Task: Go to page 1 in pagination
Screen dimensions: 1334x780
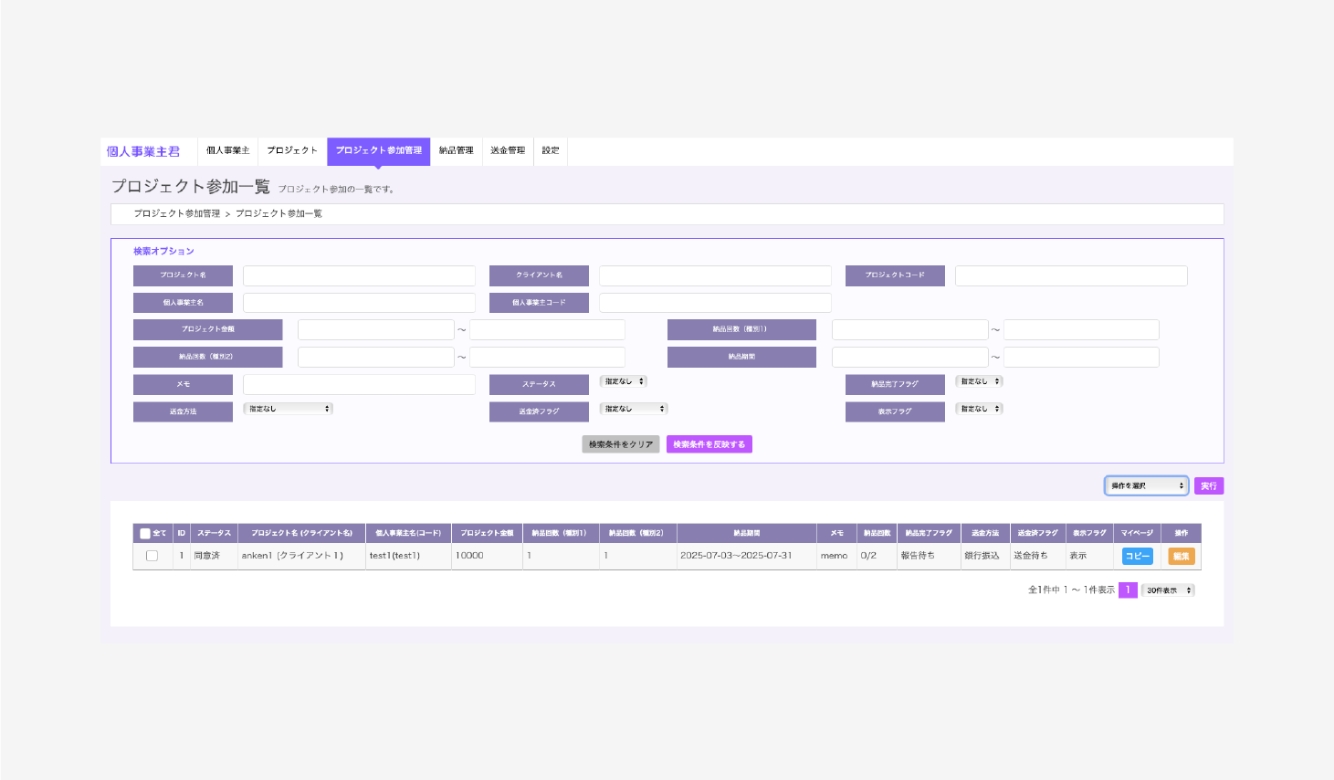Action: [1128, 590]
